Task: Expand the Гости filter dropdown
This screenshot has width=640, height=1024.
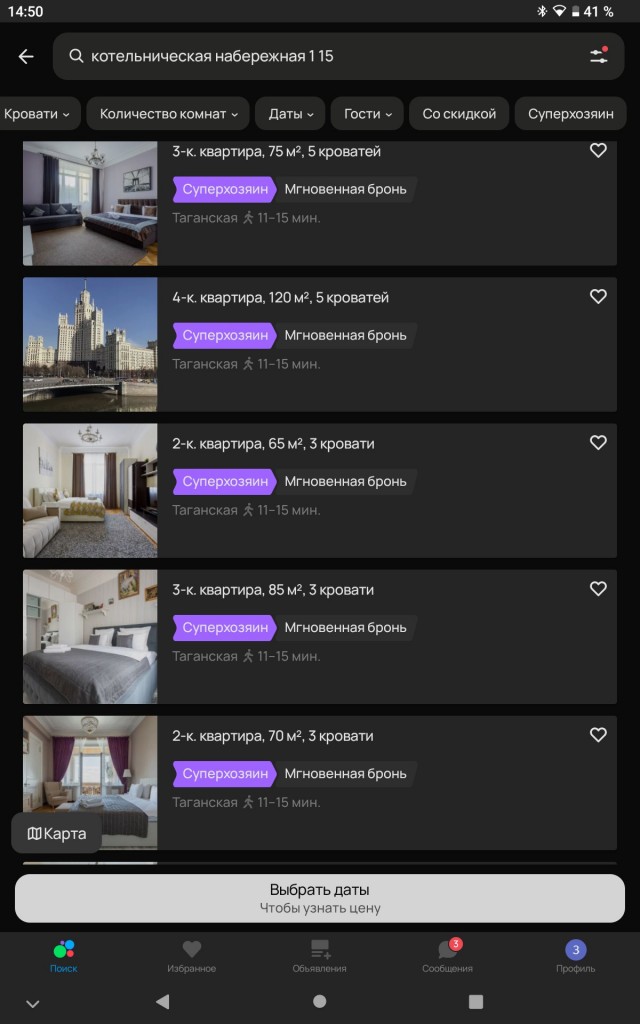Action: [367, 113]
